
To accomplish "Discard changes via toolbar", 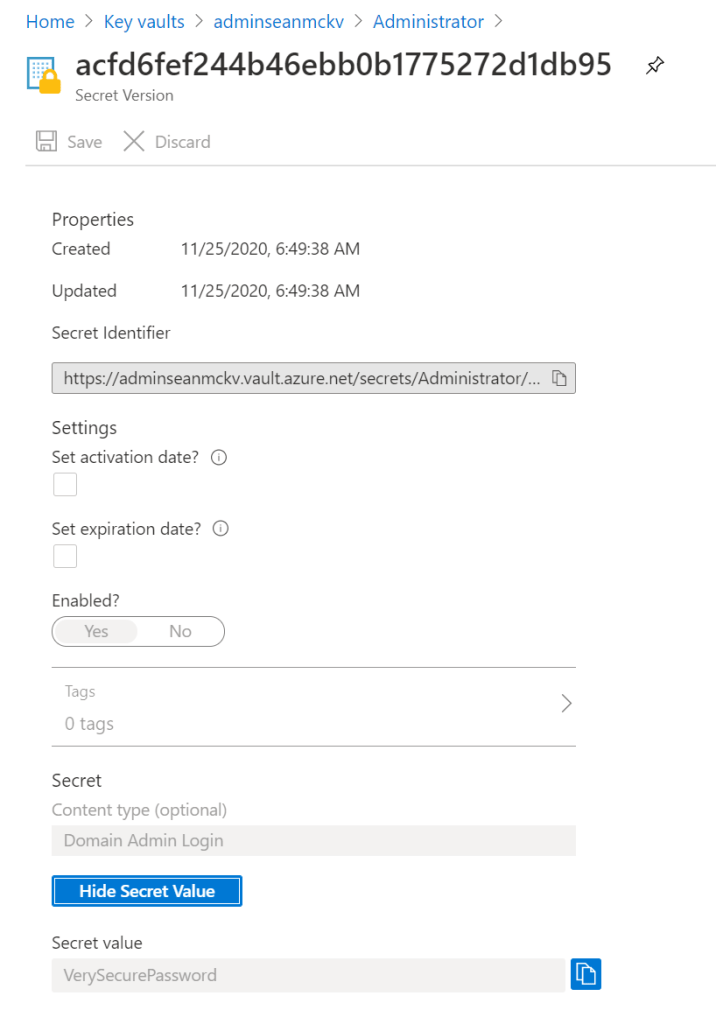I will (167, 142).
